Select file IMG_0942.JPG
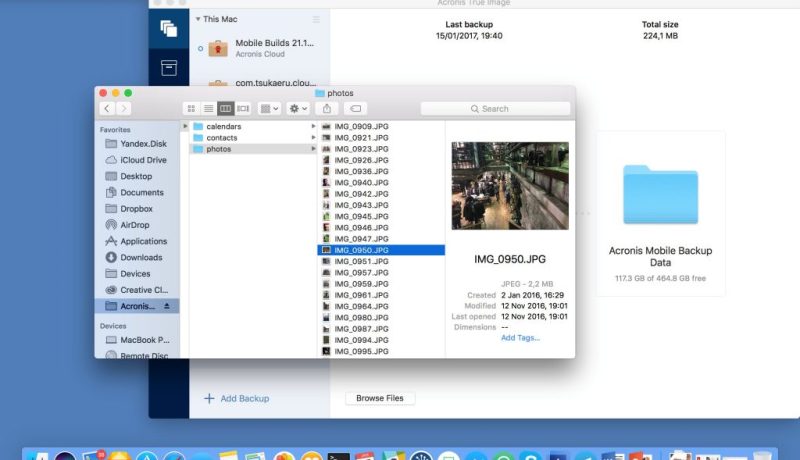The width and height of the screenshot is (800, 460). point(381,194)
